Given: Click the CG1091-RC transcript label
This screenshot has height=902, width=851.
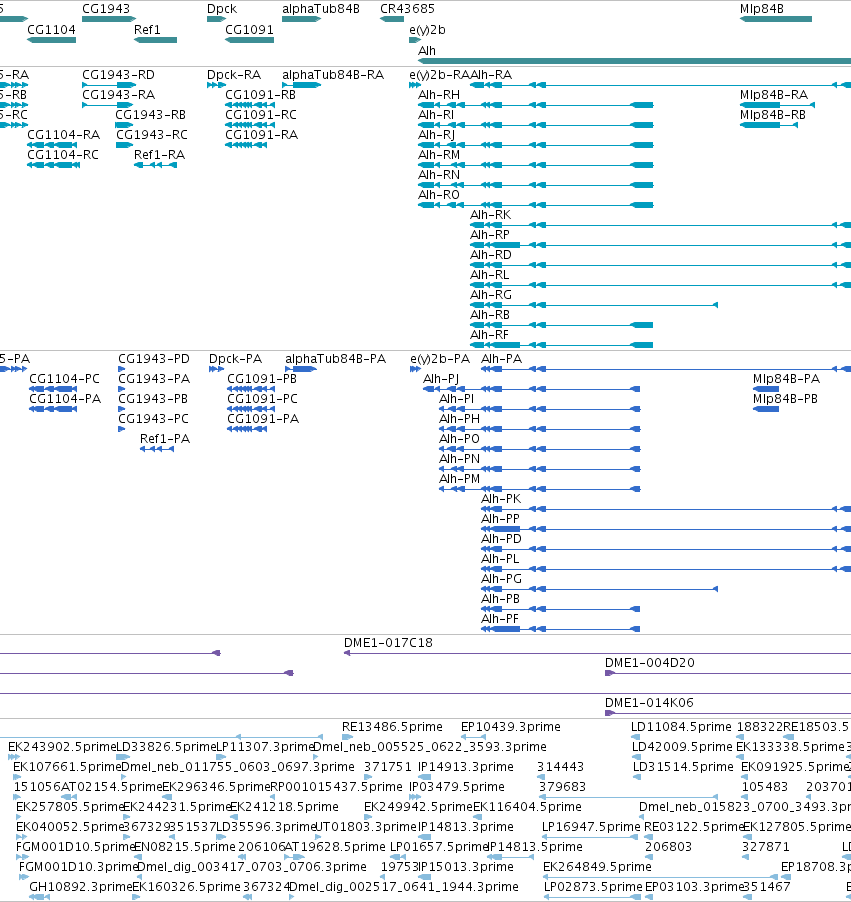Looking at the screenshot, I should 261,114.
